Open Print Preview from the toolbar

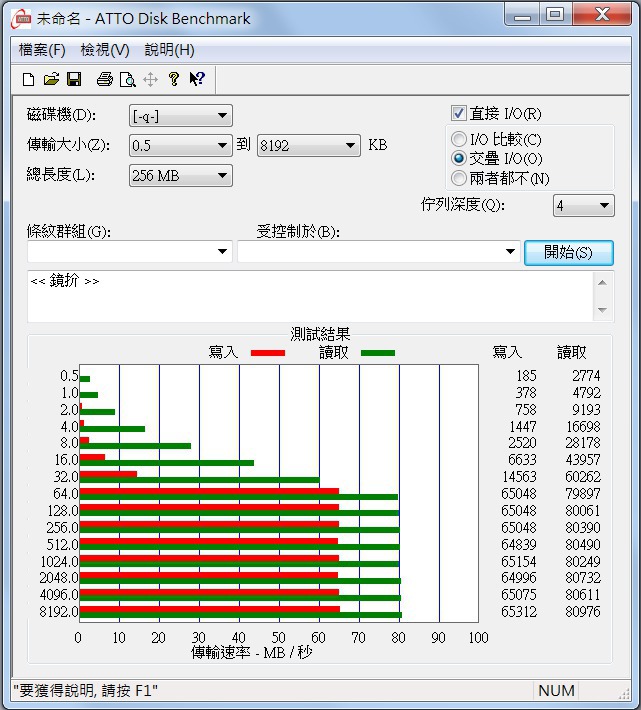pyautogui.click(x=128, y=79)
